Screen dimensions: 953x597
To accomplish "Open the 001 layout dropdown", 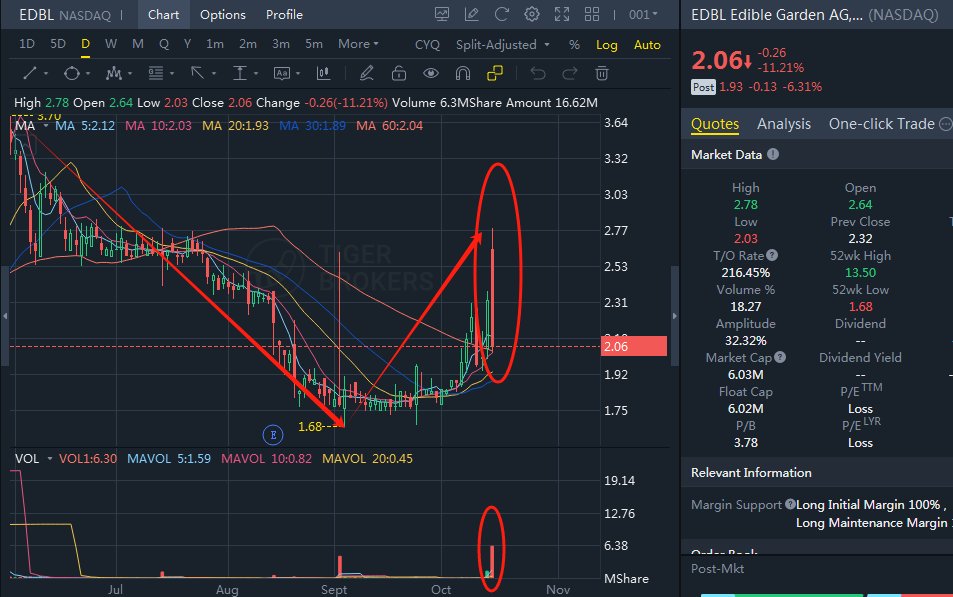I will point(643,15).
